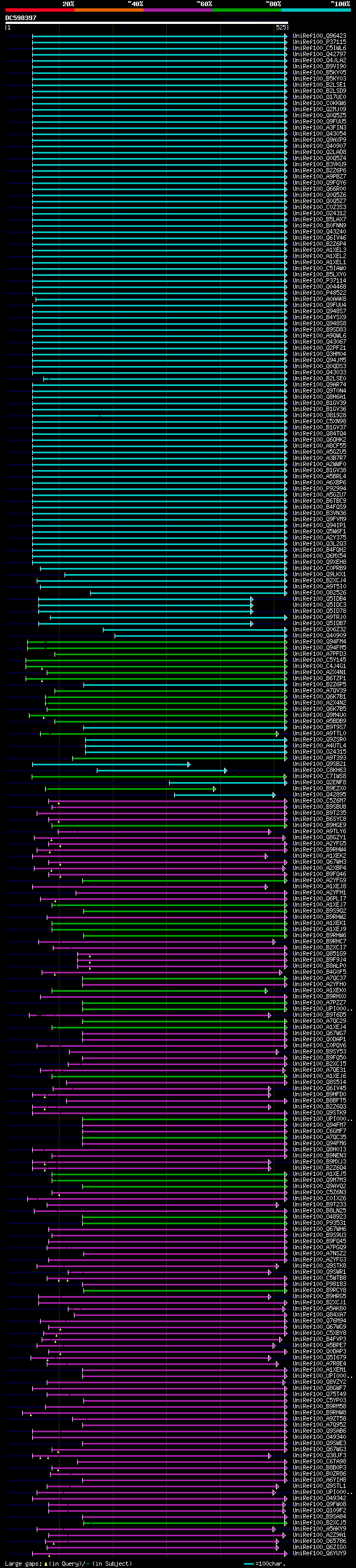The width and height of the screenshot is (356, 1568).
Task: Select the hit label UniRef100_Q43054
Action: tap(319, 134)
